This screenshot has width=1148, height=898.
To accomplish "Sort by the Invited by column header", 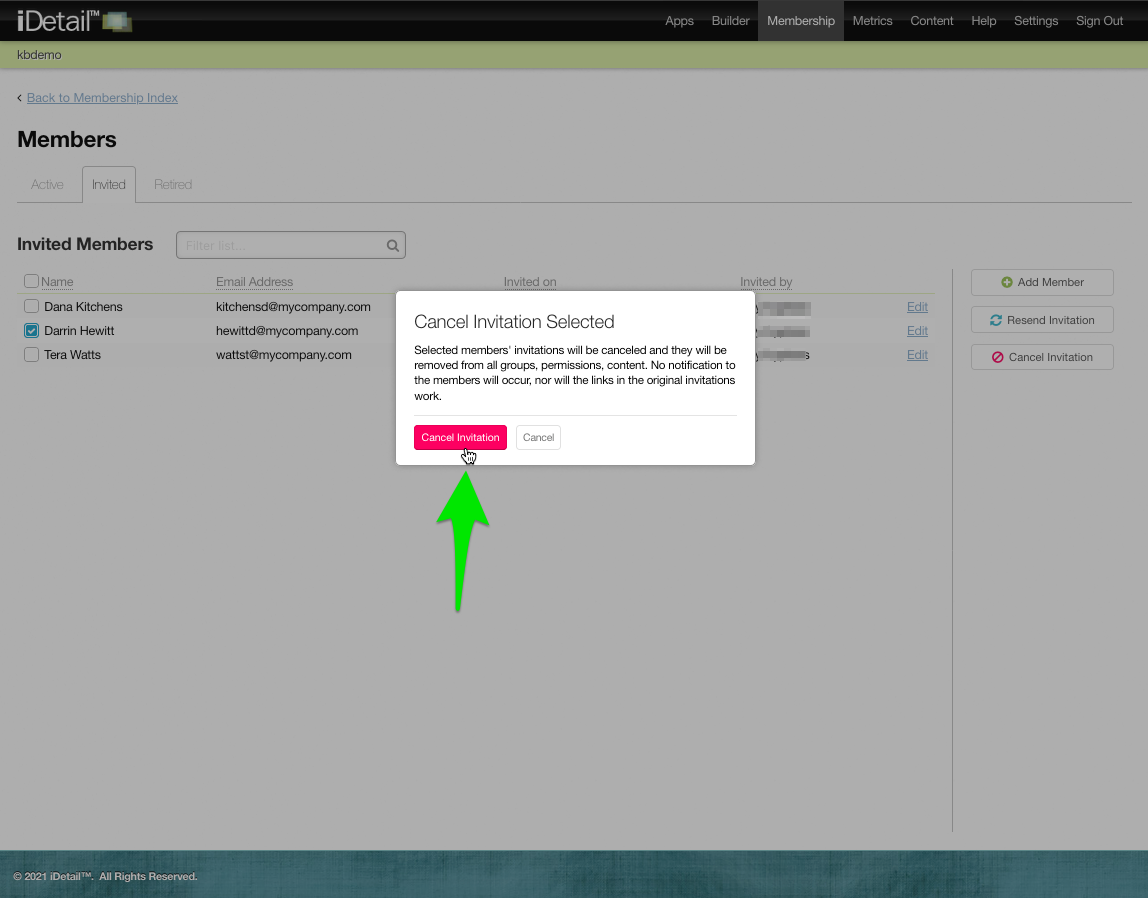I will [x=766, y=282].
